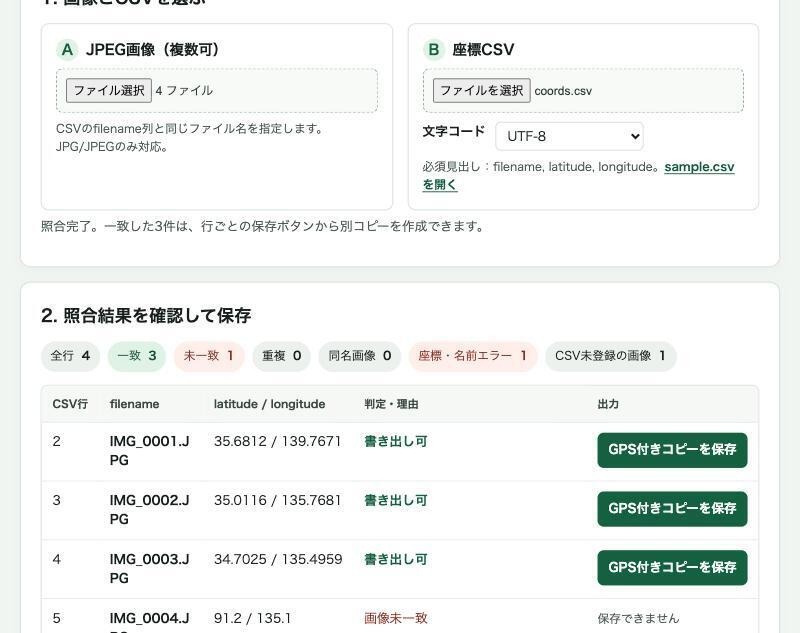
Task: Click the latitude / longitude column header
Action: (269, 404)
